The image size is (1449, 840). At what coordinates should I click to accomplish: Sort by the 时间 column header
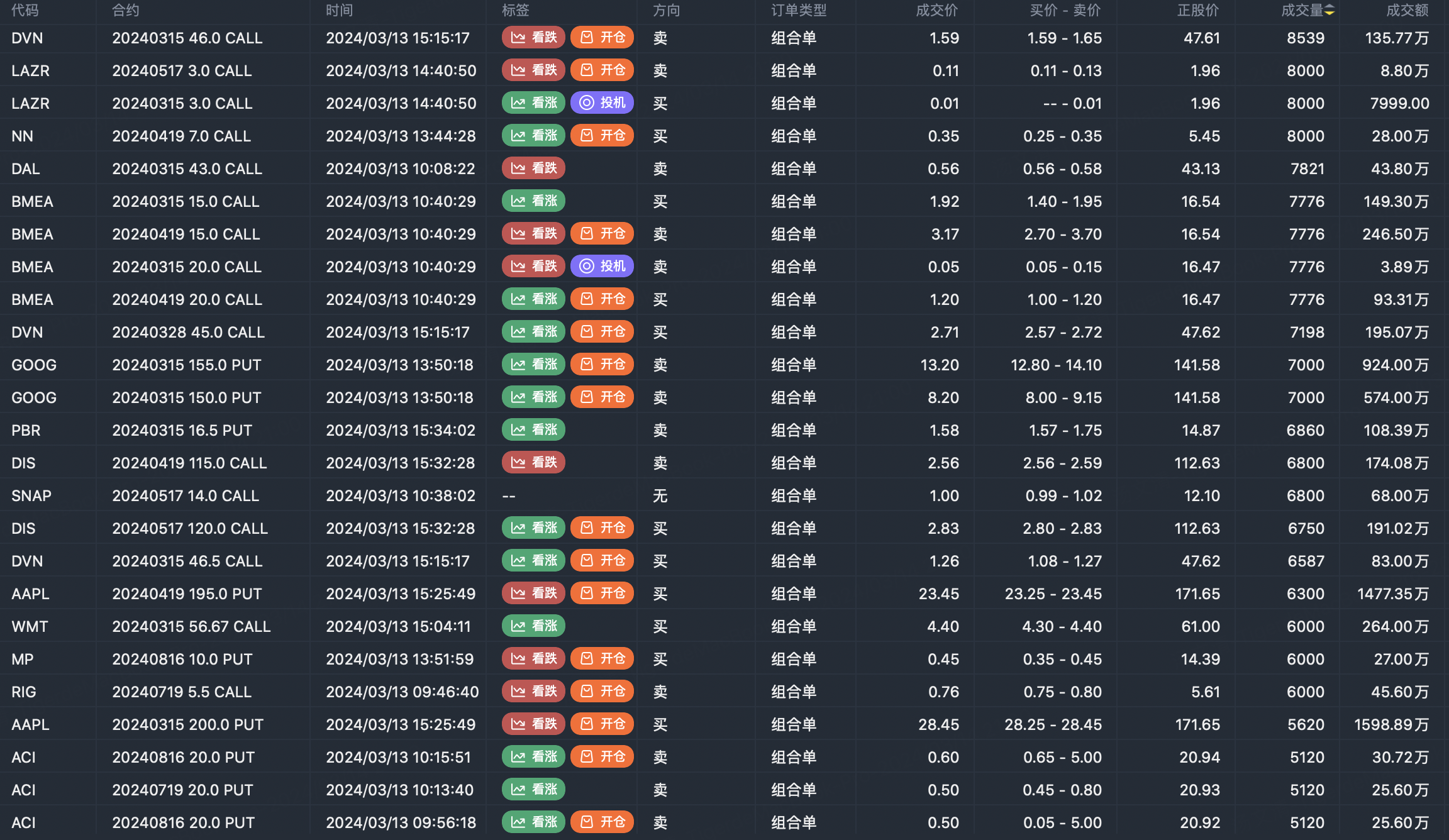[340, 11]
